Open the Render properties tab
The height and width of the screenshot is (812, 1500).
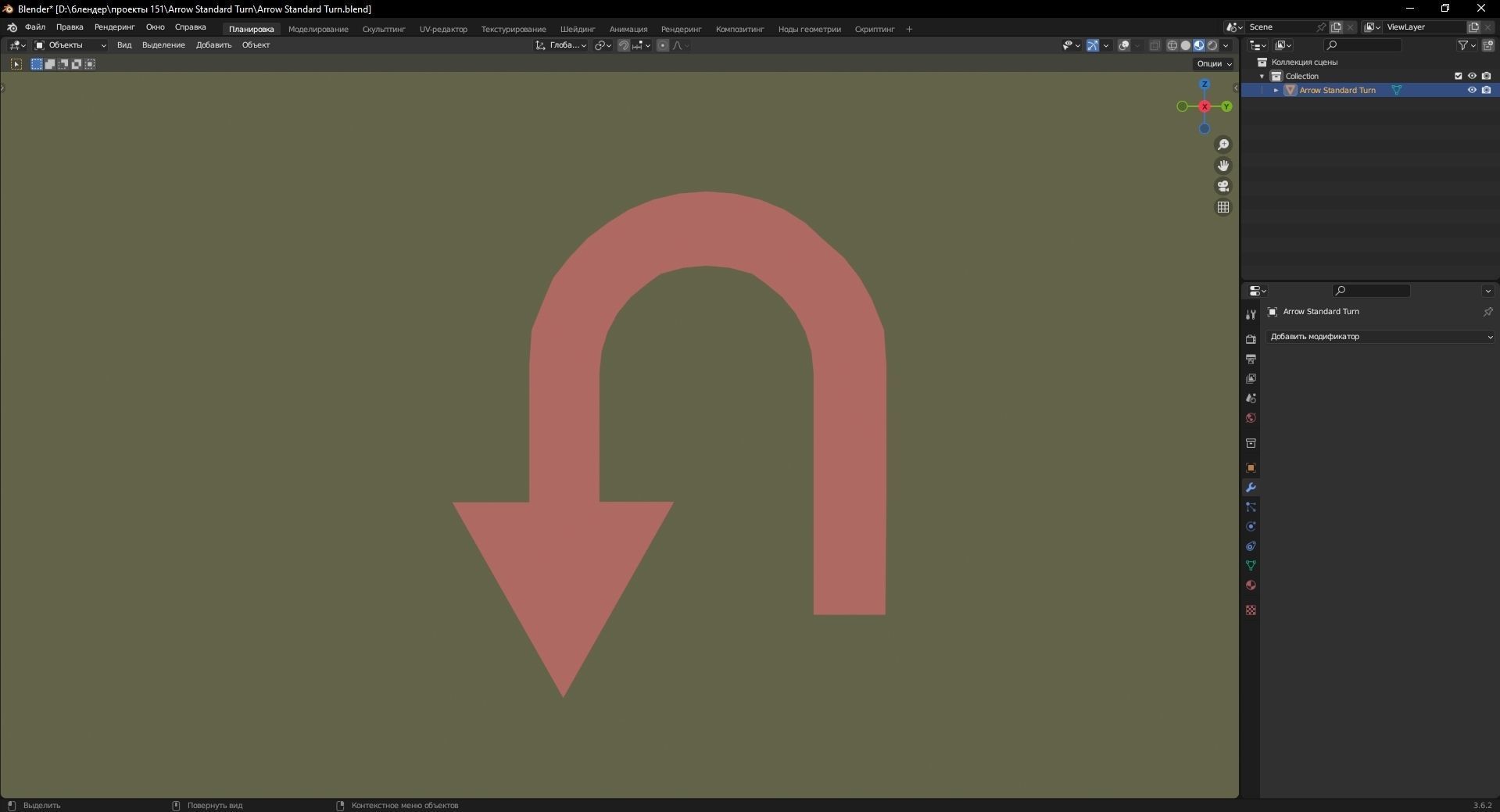[x=1251, y=339]
